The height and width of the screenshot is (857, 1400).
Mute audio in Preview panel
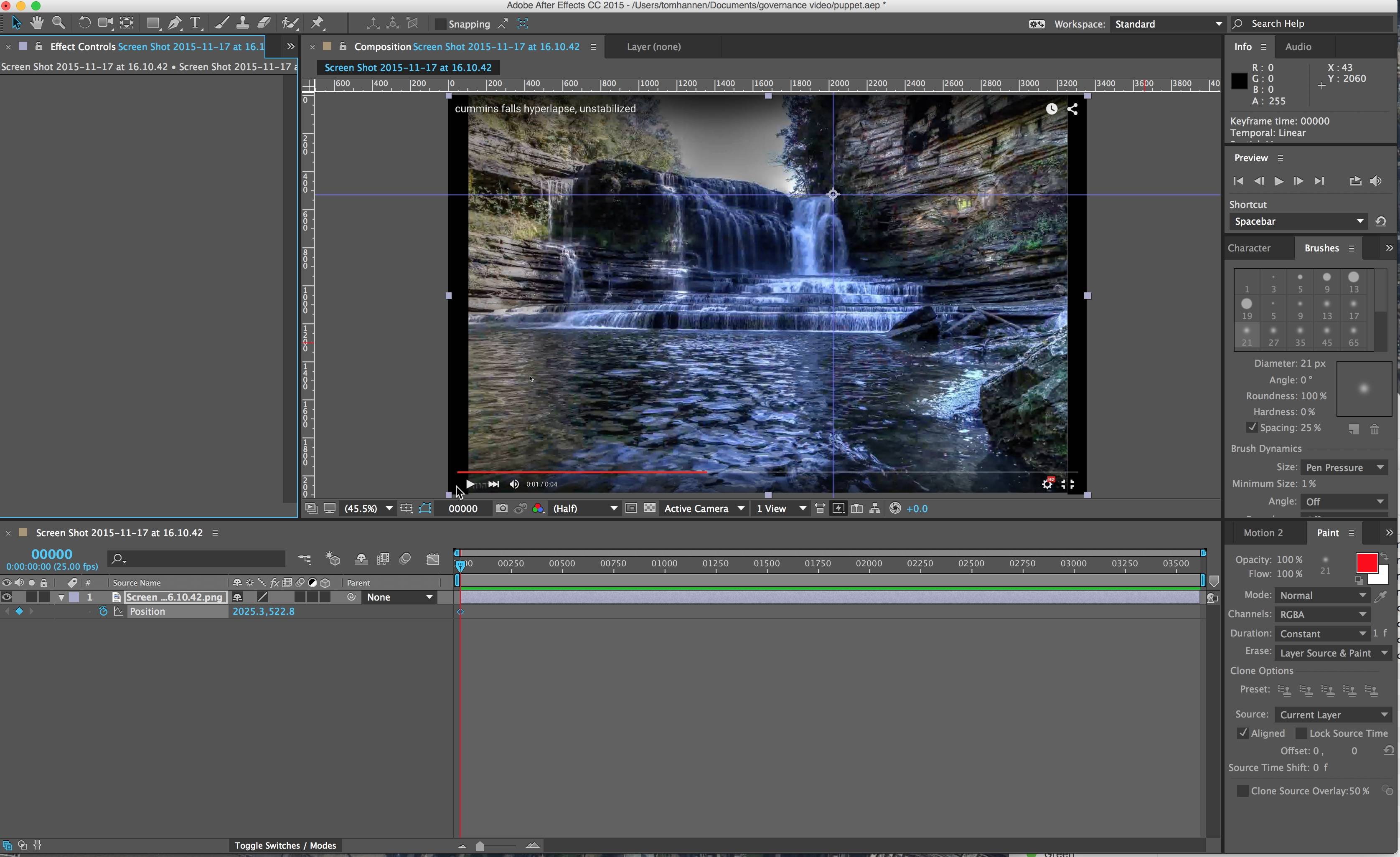pos(1376,181)
